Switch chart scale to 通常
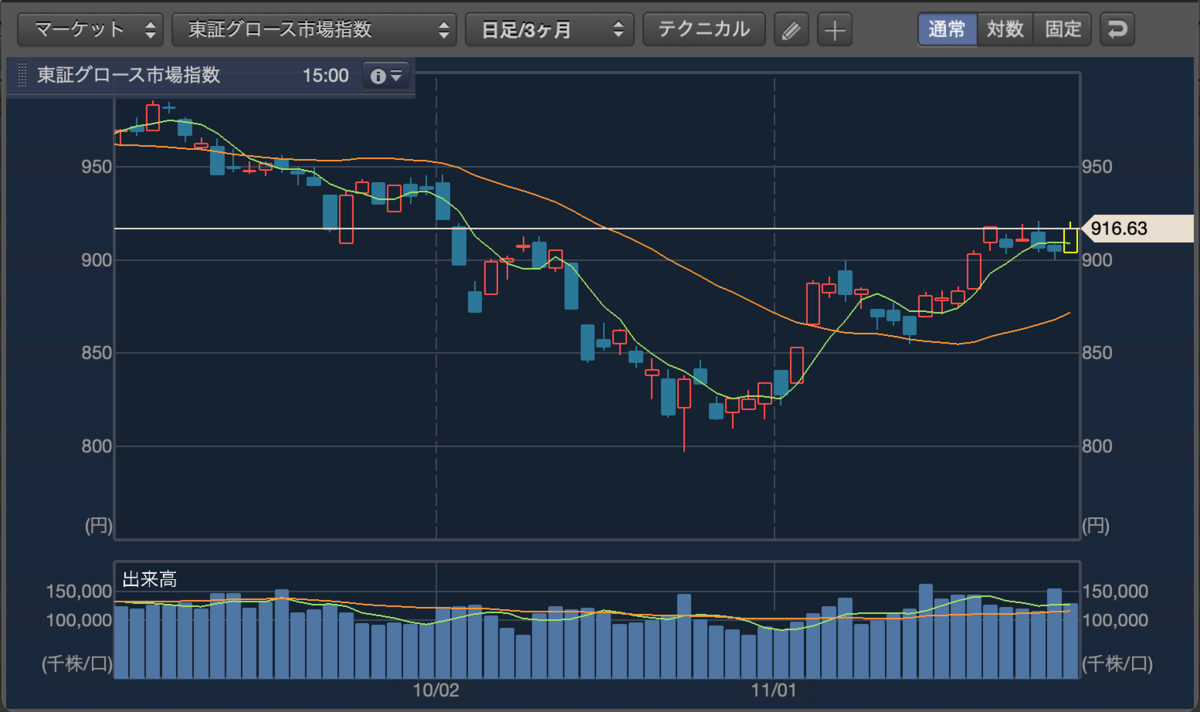 click(x=947, y=29)
